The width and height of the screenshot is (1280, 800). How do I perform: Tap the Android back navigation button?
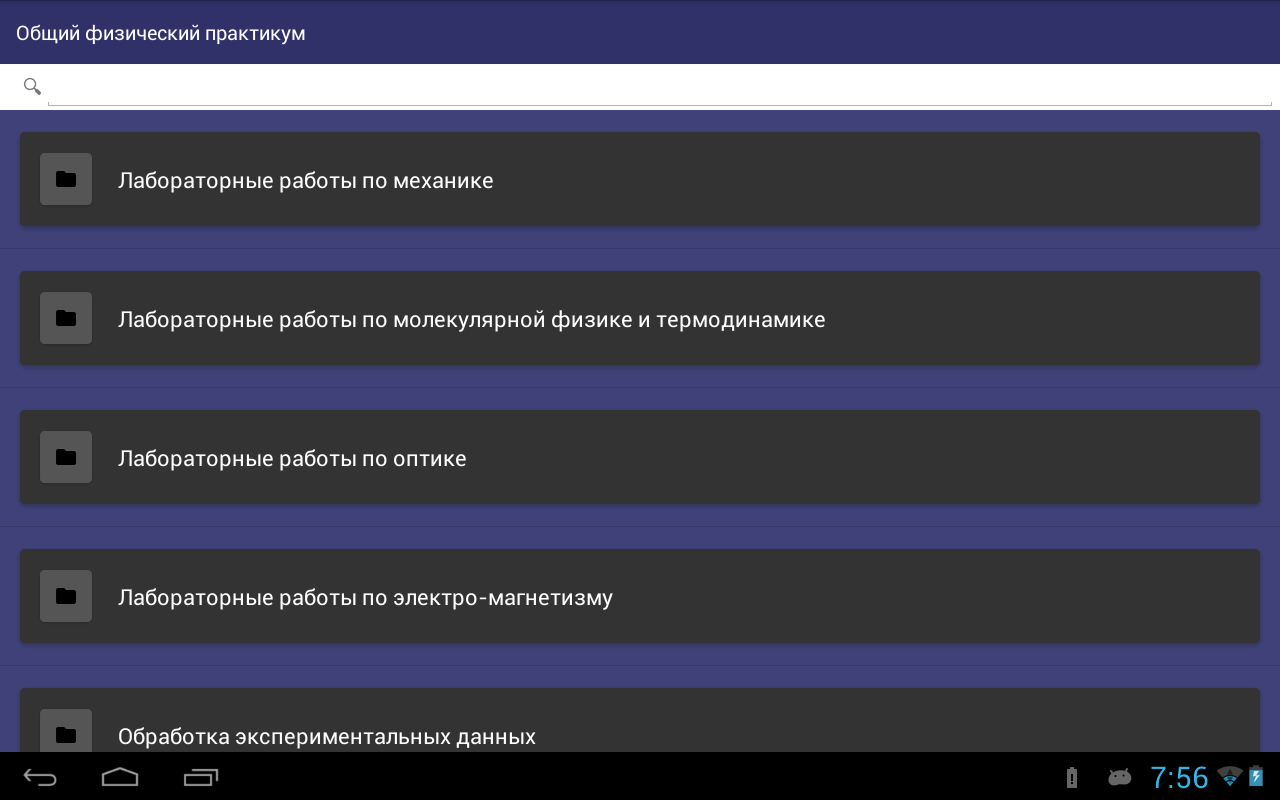[41, 777]
